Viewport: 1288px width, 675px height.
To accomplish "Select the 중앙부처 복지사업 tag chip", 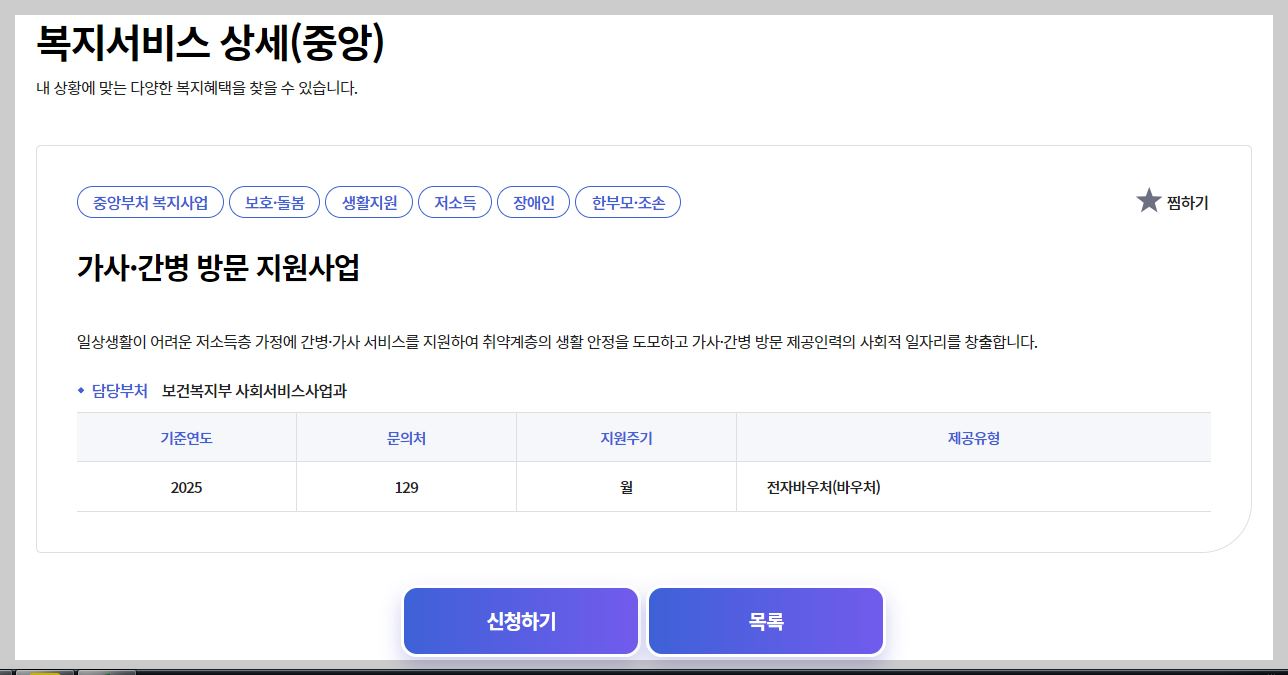I will pos(149,201).
